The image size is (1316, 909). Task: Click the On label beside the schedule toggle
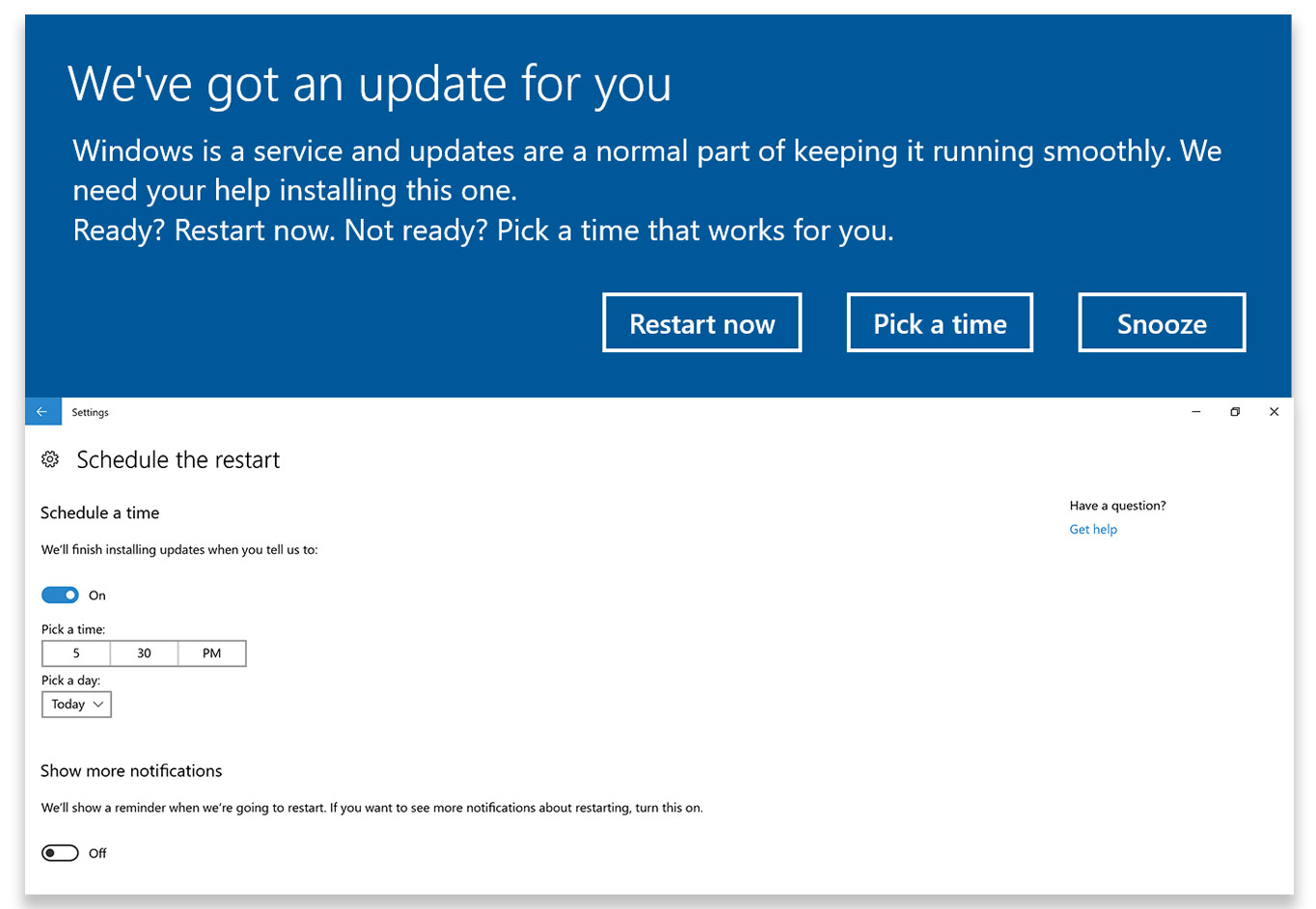pos(97,595)
